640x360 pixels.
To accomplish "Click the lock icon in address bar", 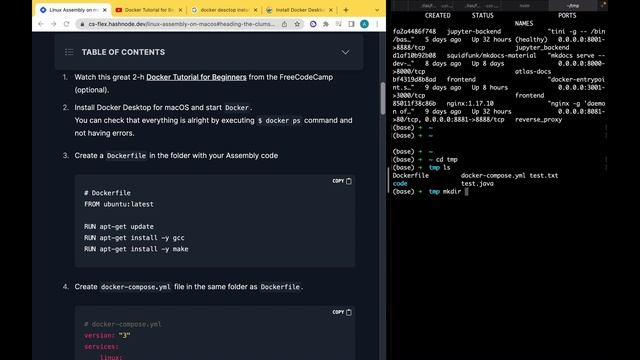I will (82, 24).
